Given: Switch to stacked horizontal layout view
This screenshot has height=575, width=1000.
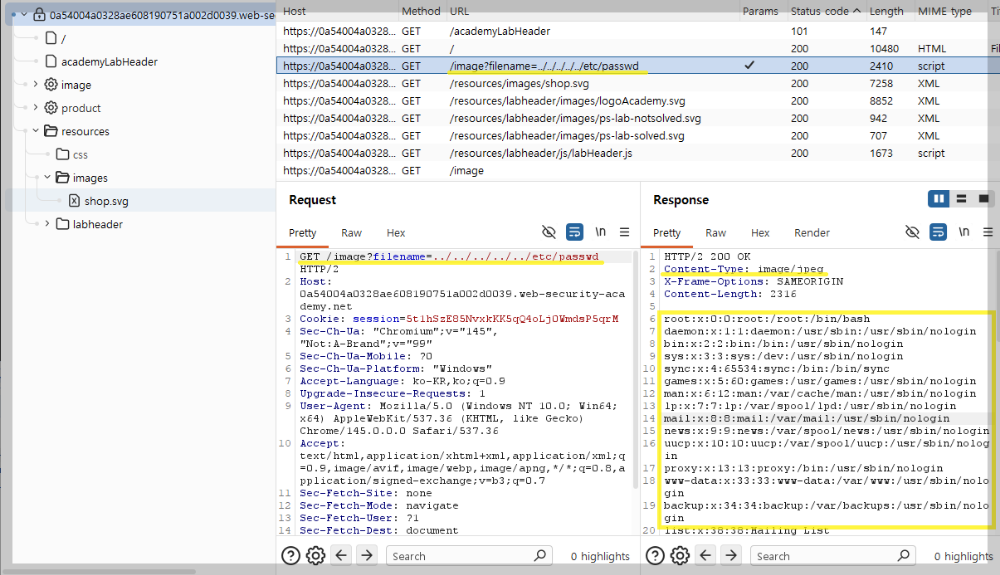Looking at the screenshot, I should (961, 199).
